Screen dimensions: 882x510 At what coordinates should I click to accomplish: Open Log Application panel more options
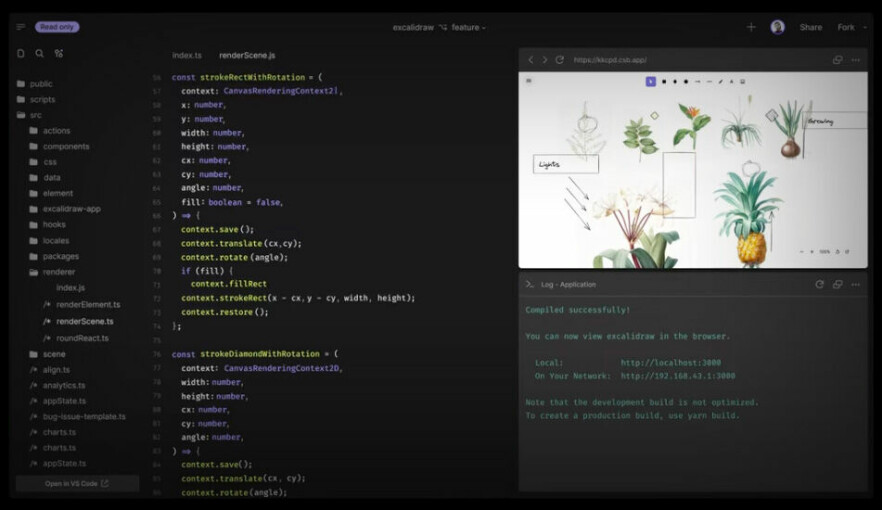856,285
